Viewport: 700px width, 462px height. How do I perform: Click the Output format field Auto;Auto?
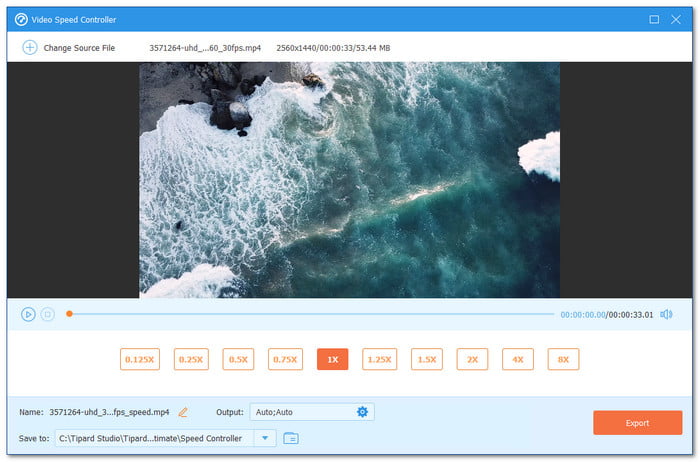(300, 412)
